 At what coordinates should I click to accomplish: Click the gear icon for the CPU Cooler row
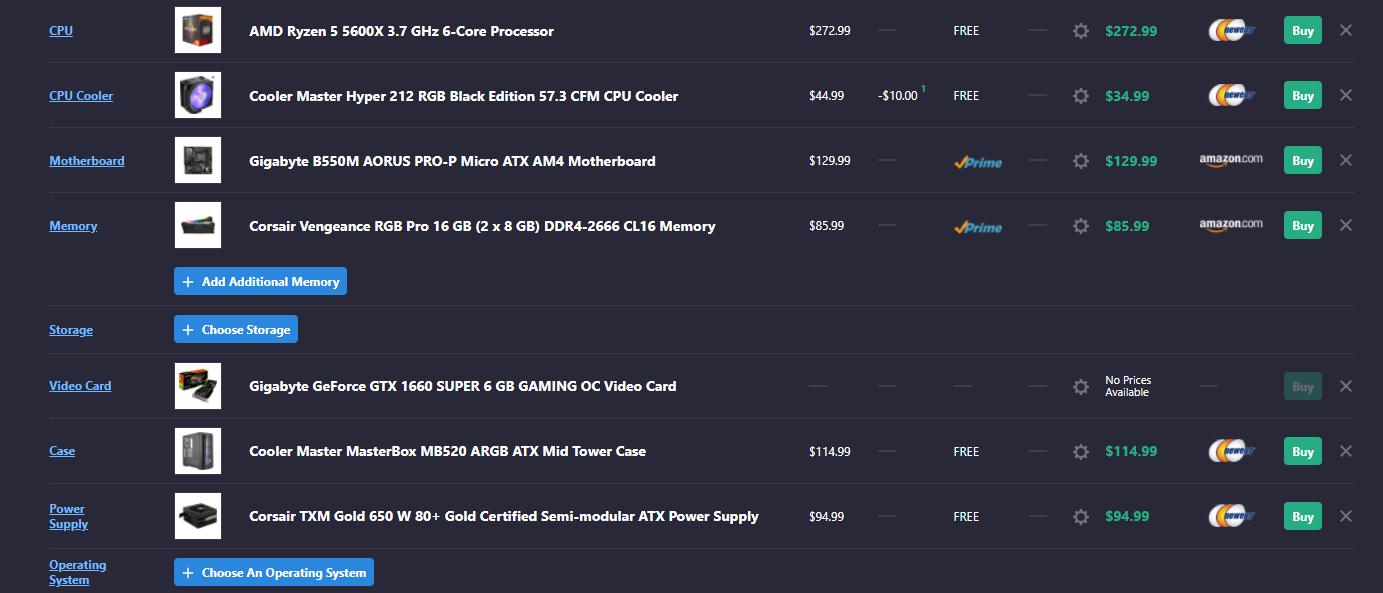[x=1080, y=96]
